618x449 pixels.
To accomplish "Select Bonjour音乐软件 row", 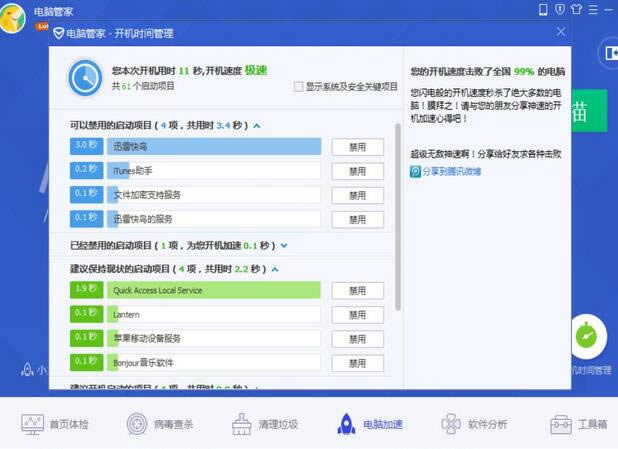I will (x=214, y=363).
